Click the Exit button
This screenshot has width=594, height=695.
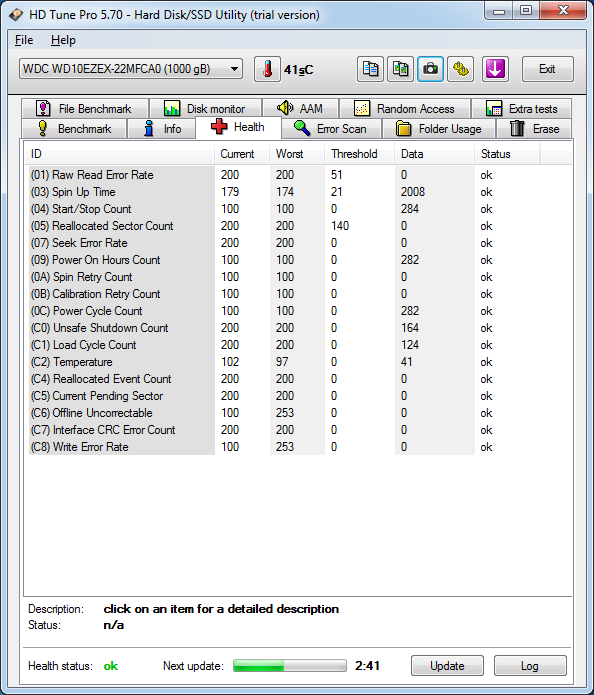pyautogui.click(x=547, y=69)
